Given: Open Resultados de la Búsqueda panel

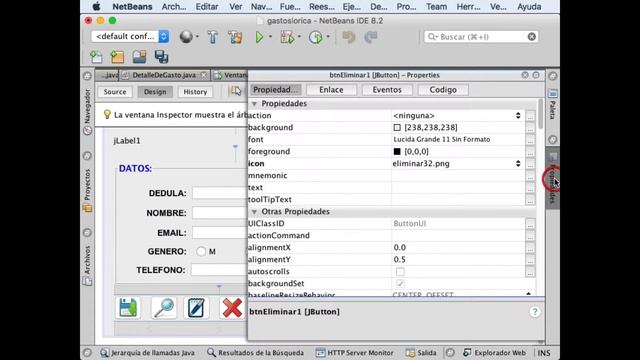Looking at the screenshot, I should [256, 353].
